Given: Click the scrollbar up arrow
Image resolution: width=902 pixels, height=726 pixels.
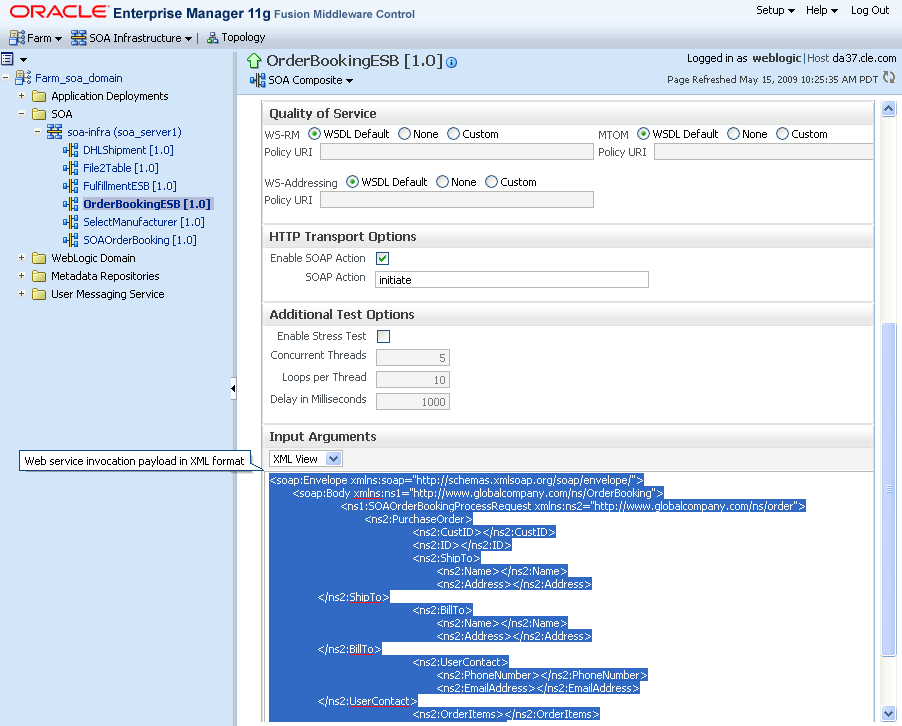Looking at the screenshot, I should click(x=889, y=108).
